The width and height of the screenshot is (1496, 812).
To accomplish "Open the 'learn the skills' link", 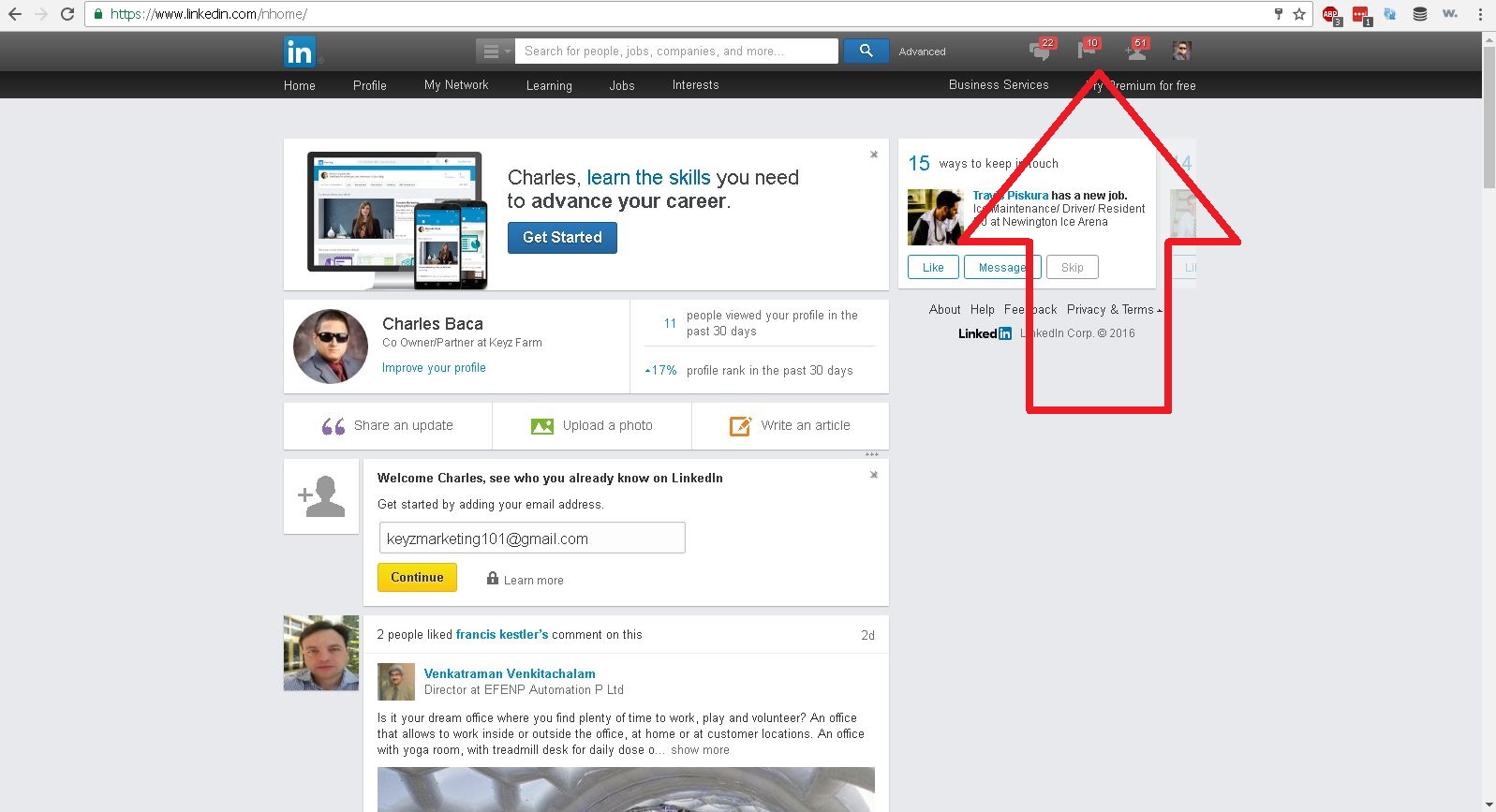I will point(648,178).
